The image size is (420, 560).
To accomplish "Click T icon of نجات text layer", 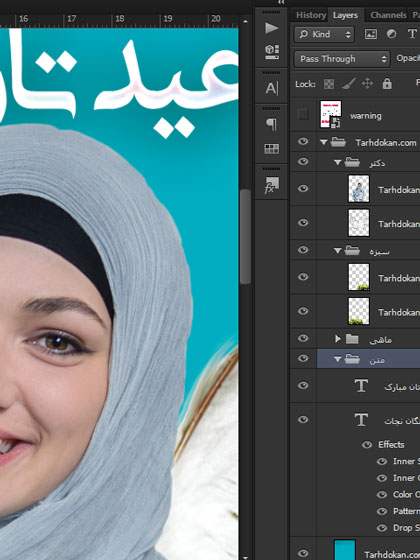I will (x=361, y=420).
